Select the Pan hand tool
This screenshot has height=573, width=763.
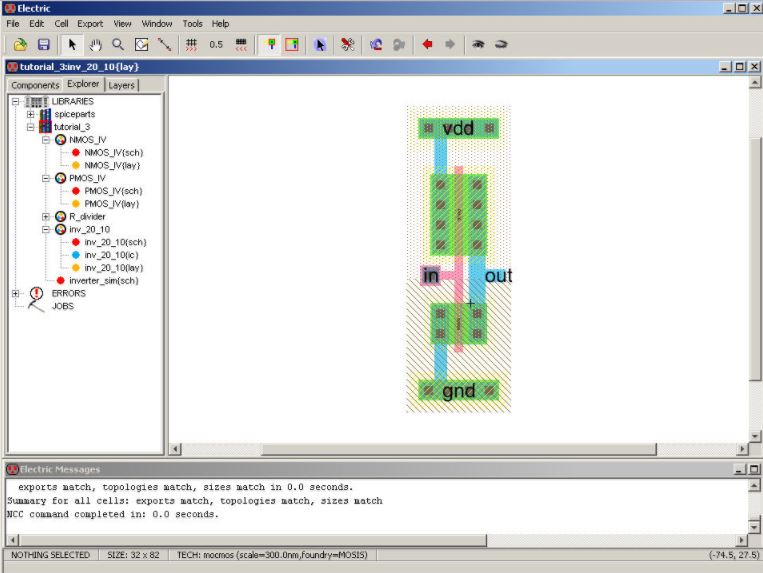(95, 44)
